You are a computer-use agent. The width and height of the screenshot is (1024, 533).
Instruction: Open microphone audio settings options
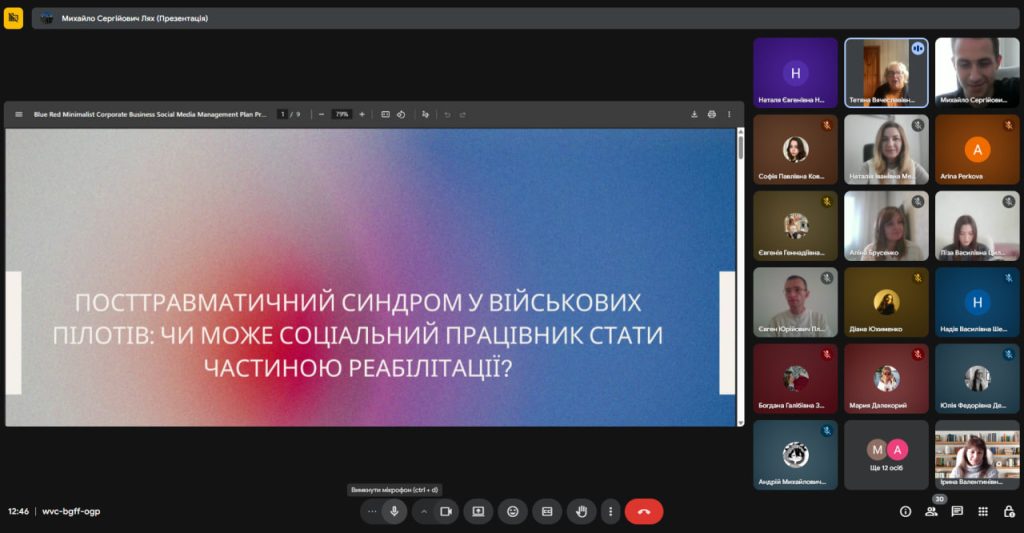[x=372, y=511]
